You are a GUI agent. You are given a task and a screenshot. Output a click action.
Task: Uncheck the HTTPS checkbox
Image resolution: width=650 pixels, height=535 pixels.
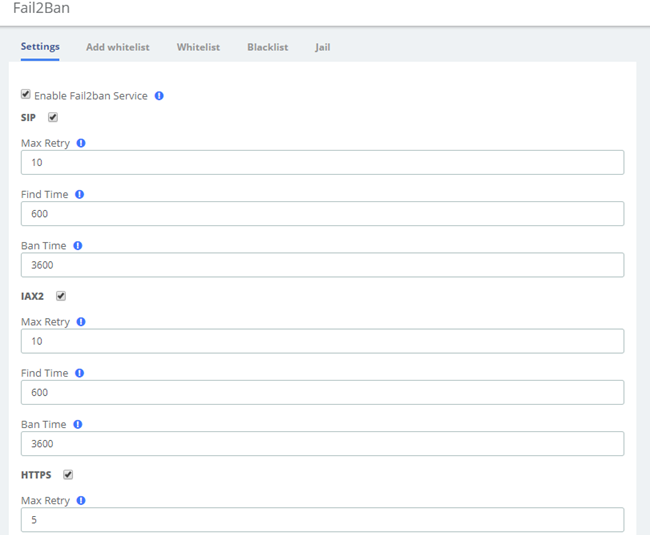(x=68, y=474)
